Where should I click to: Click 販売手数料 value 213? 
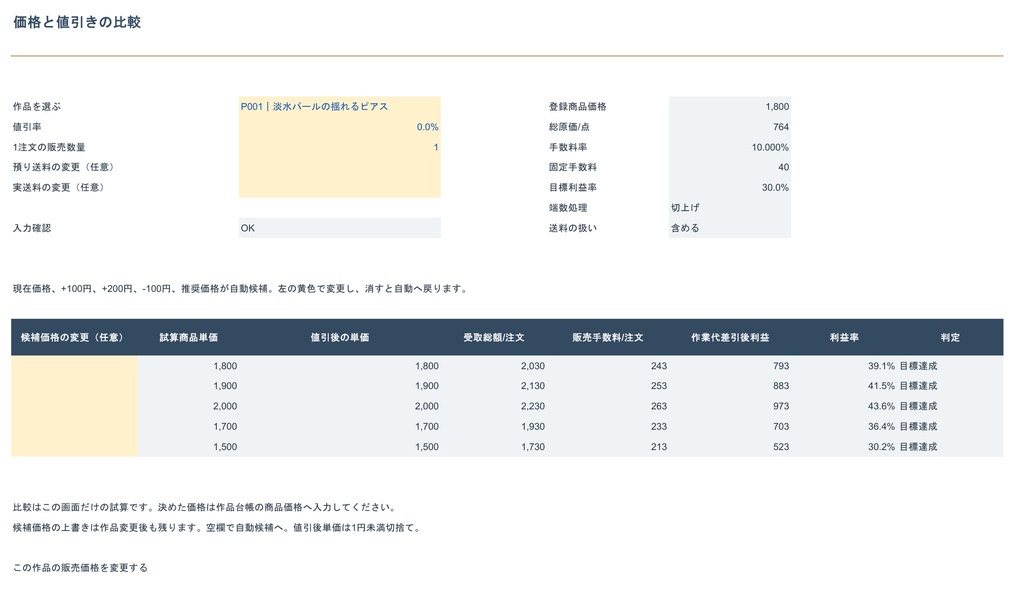[659, 447]
